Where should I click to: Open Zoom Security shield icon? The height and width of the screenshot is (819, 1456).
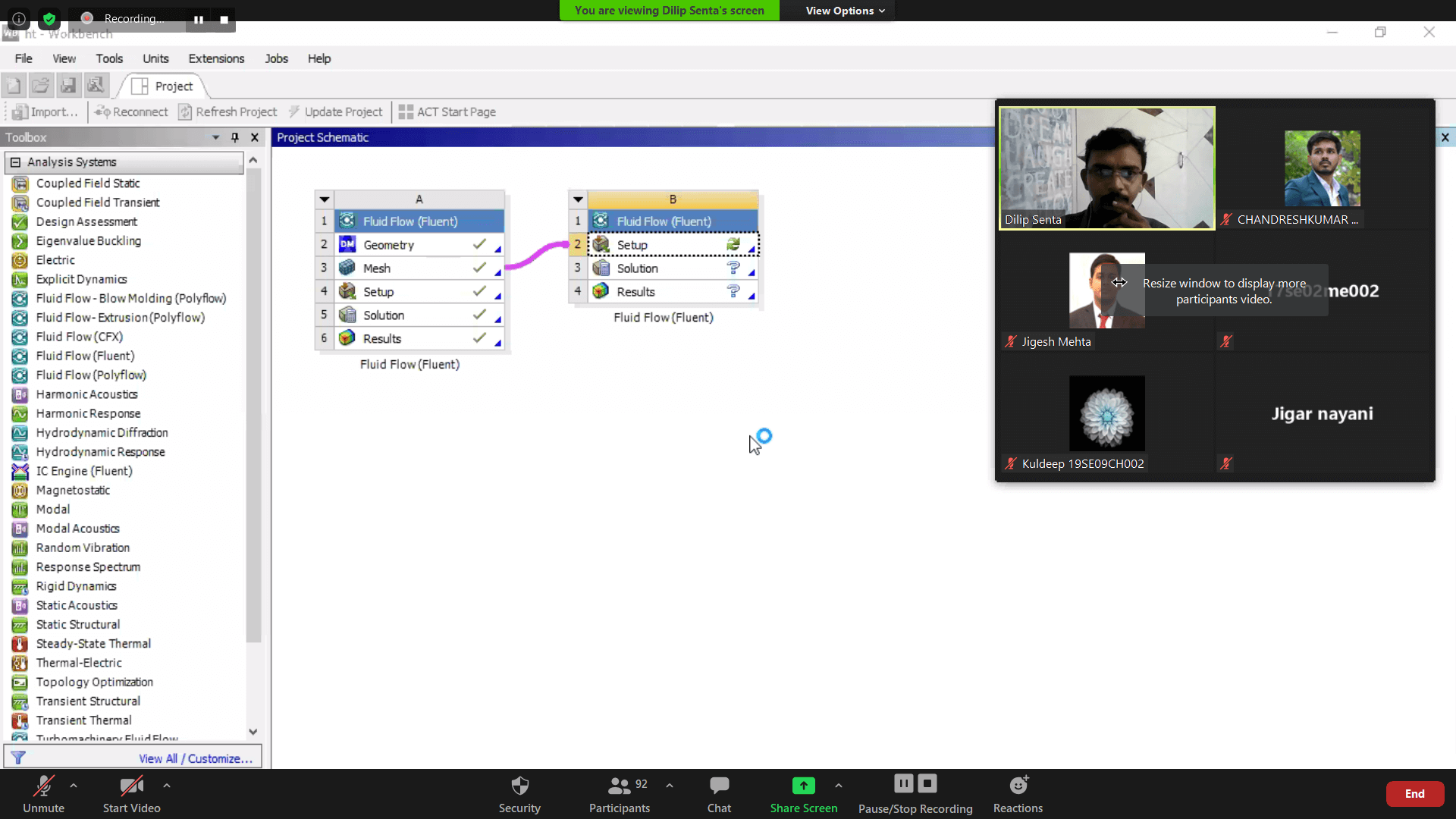(519, 786)
